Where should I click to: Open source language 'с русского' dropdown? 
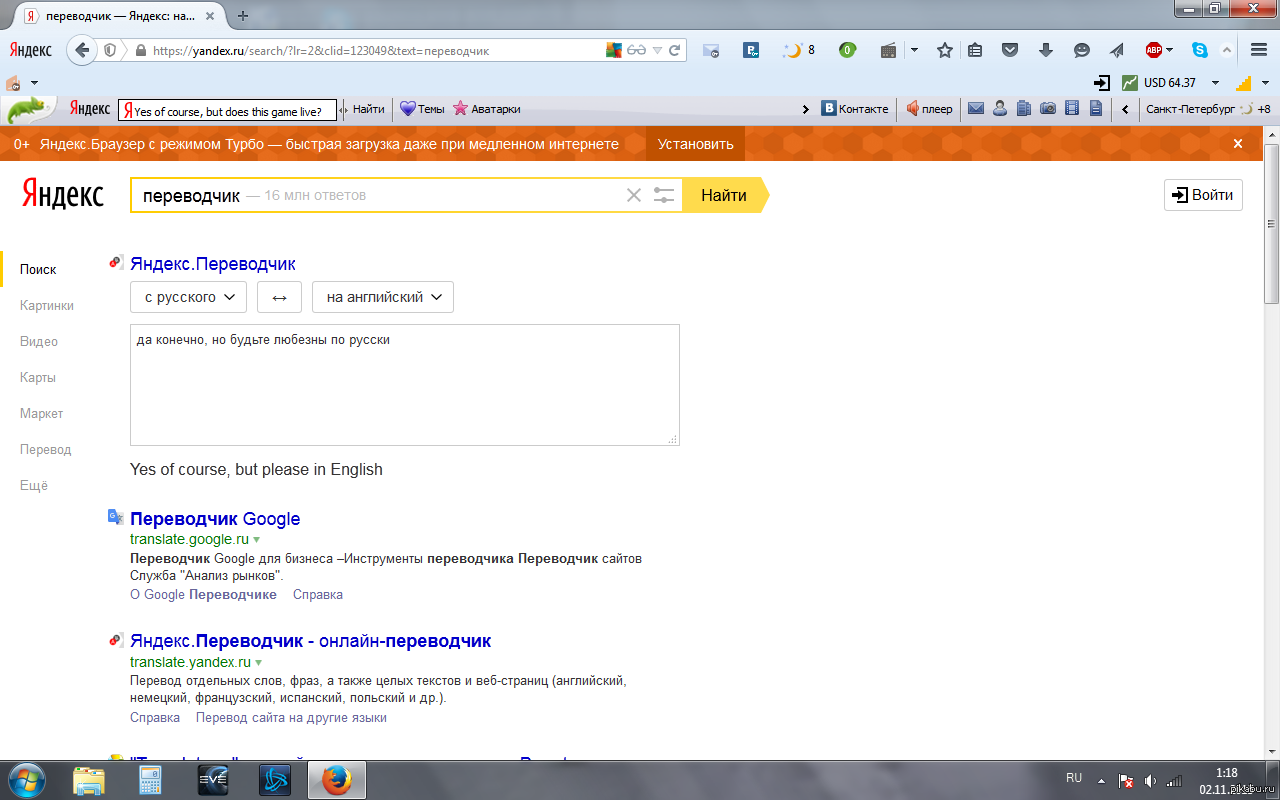[x=188, y=297]
